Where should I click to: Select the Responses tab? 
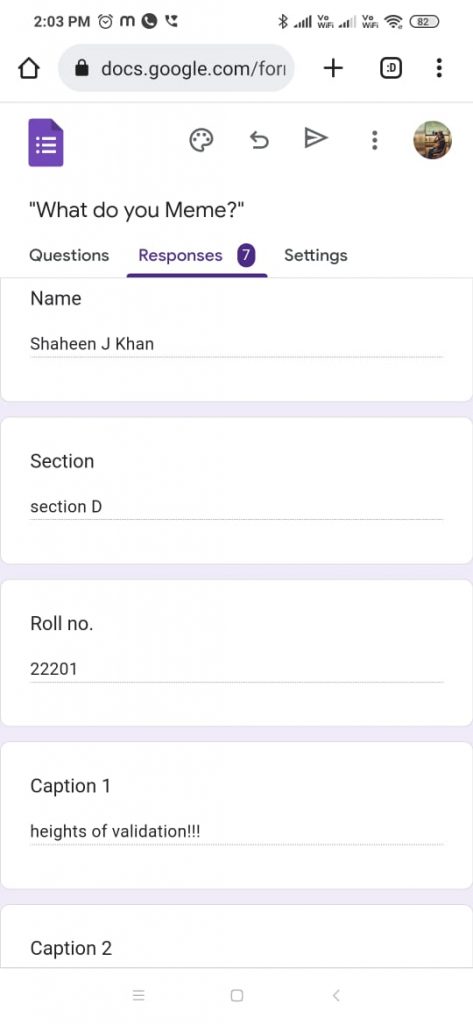pyautogui.click(x=197, y=255)
